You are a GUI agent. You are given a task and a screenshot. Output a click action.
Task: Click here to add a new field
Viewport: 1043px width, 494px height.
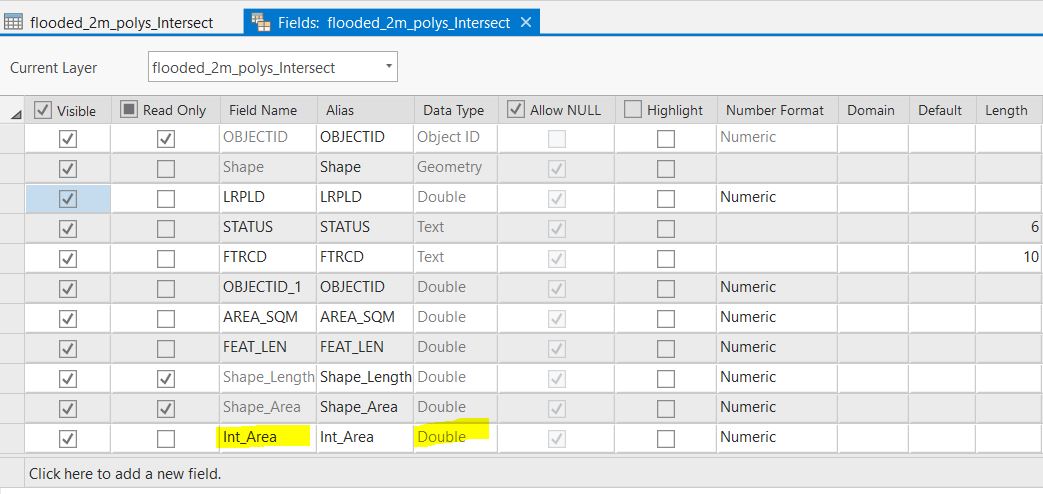tap(125, 473)
